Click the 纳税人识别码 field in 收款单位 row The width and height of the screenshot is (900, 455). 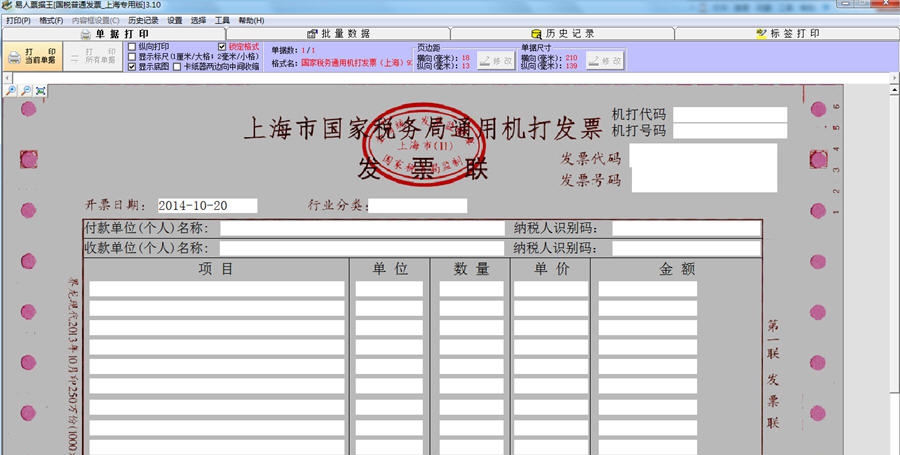tap(686, 248)
